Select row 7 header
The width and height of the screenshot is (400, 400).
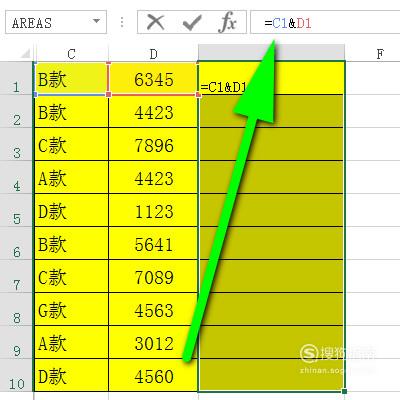pos(16,276)
